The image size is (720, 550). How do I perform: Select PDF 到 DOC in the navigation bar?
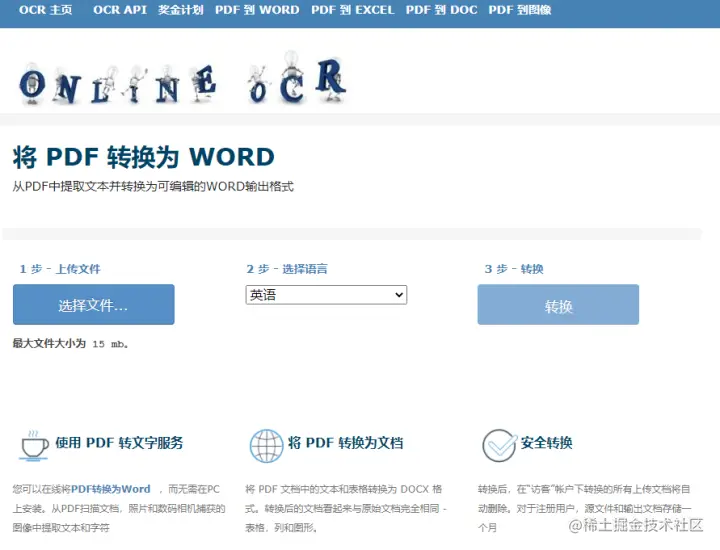point(441,10)
